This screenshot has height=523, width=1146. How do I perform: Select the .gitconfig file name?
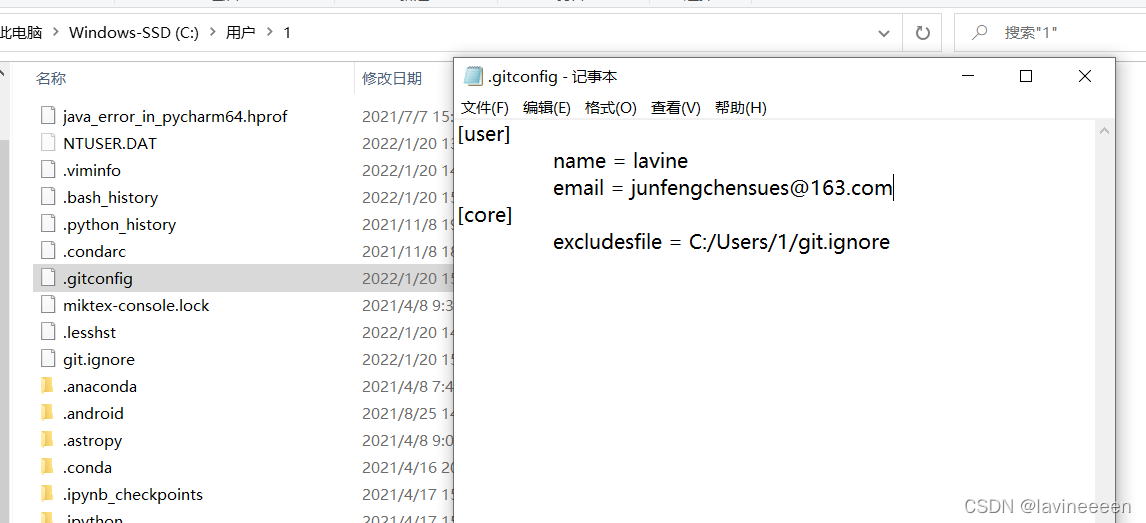98,279
